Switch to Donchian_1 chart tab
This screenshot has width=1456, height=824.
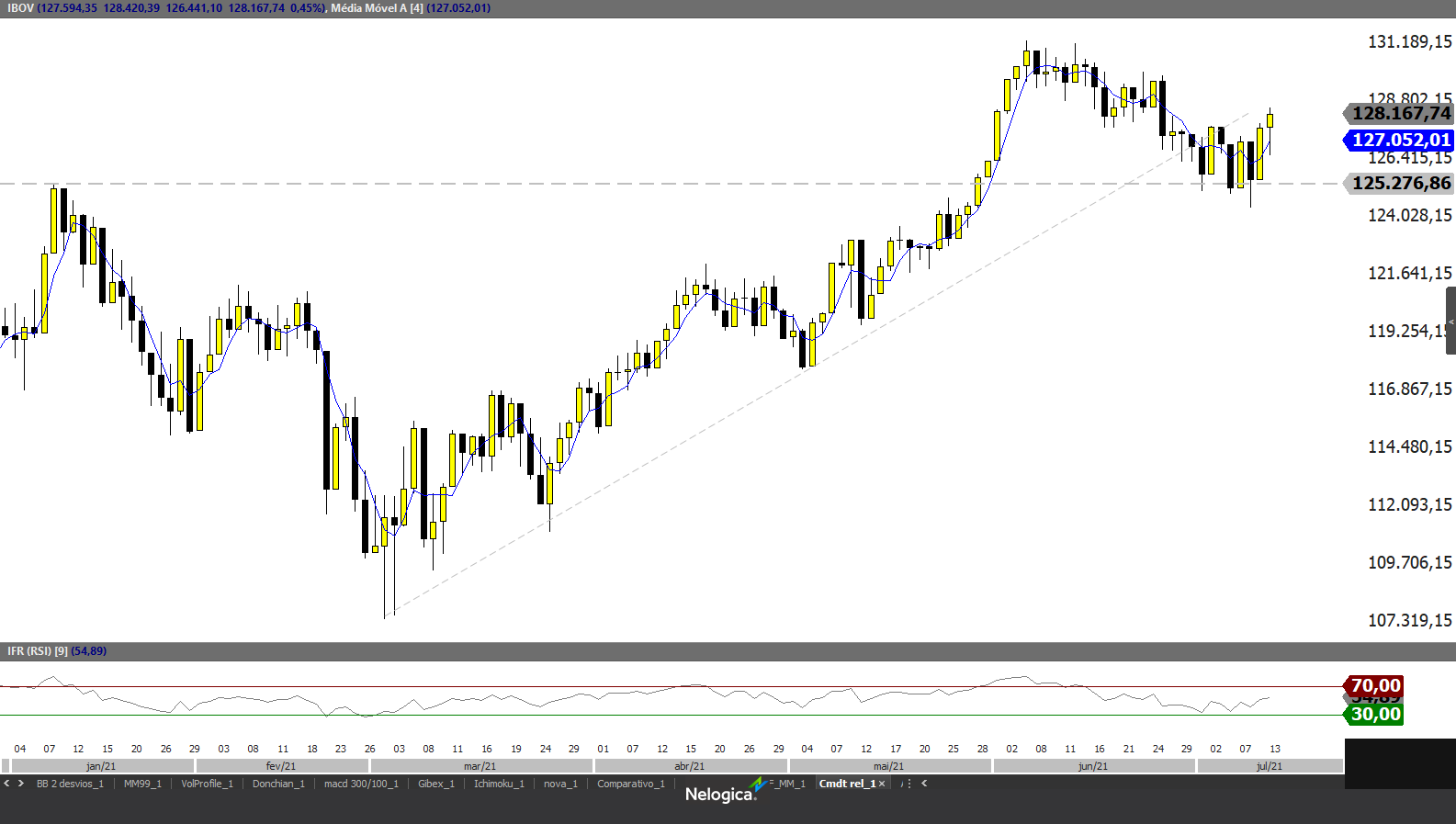(278, 784)
